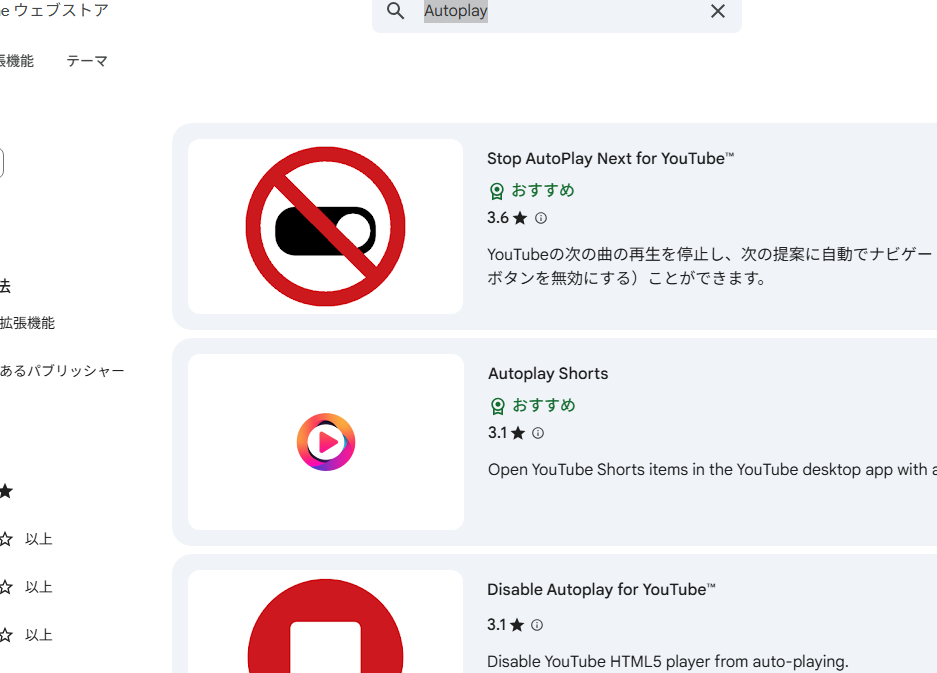The height and width of the screenshot is (673, 937).
Task: Click the おすすめ badge icon on Stop AutoPlay Next
Action: (497, 191)
